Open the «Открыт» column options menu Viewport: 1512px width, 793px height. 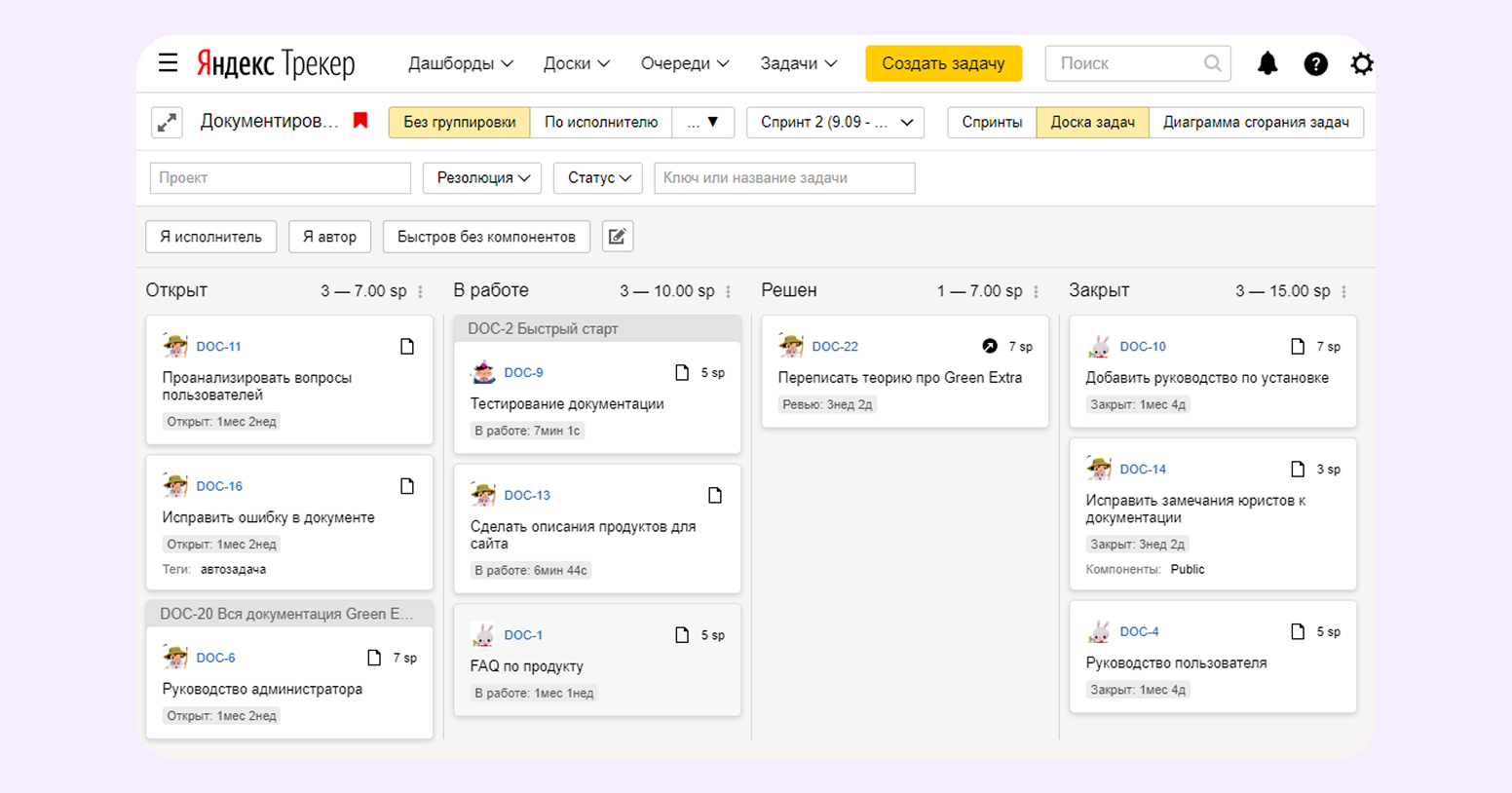[x=421, y=291]
